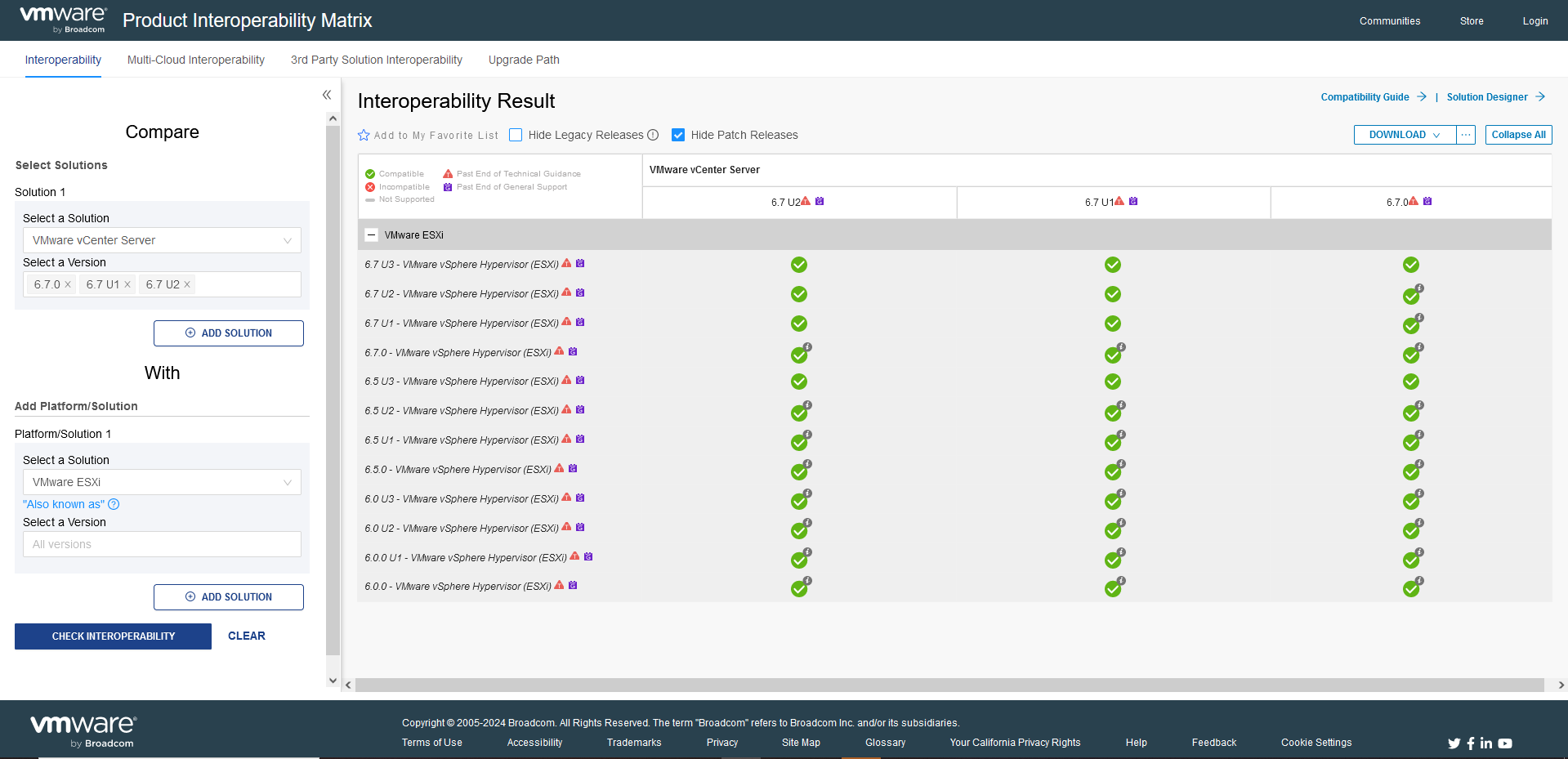Click ADD SOLUTION under Solution 1
The width and height of the screenshot is (1568, 759).
click(229, 333)
